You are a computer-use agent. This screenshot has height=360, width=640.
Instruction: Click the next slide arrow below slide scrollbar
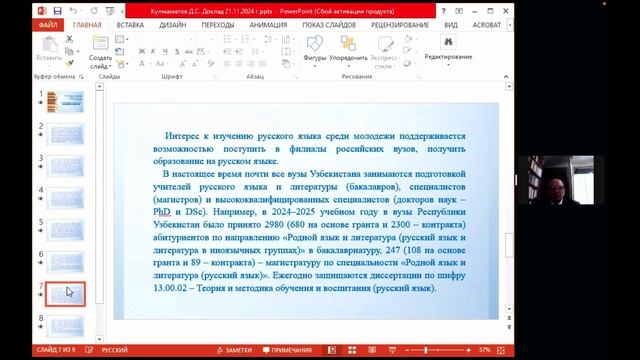coord(509,327)
